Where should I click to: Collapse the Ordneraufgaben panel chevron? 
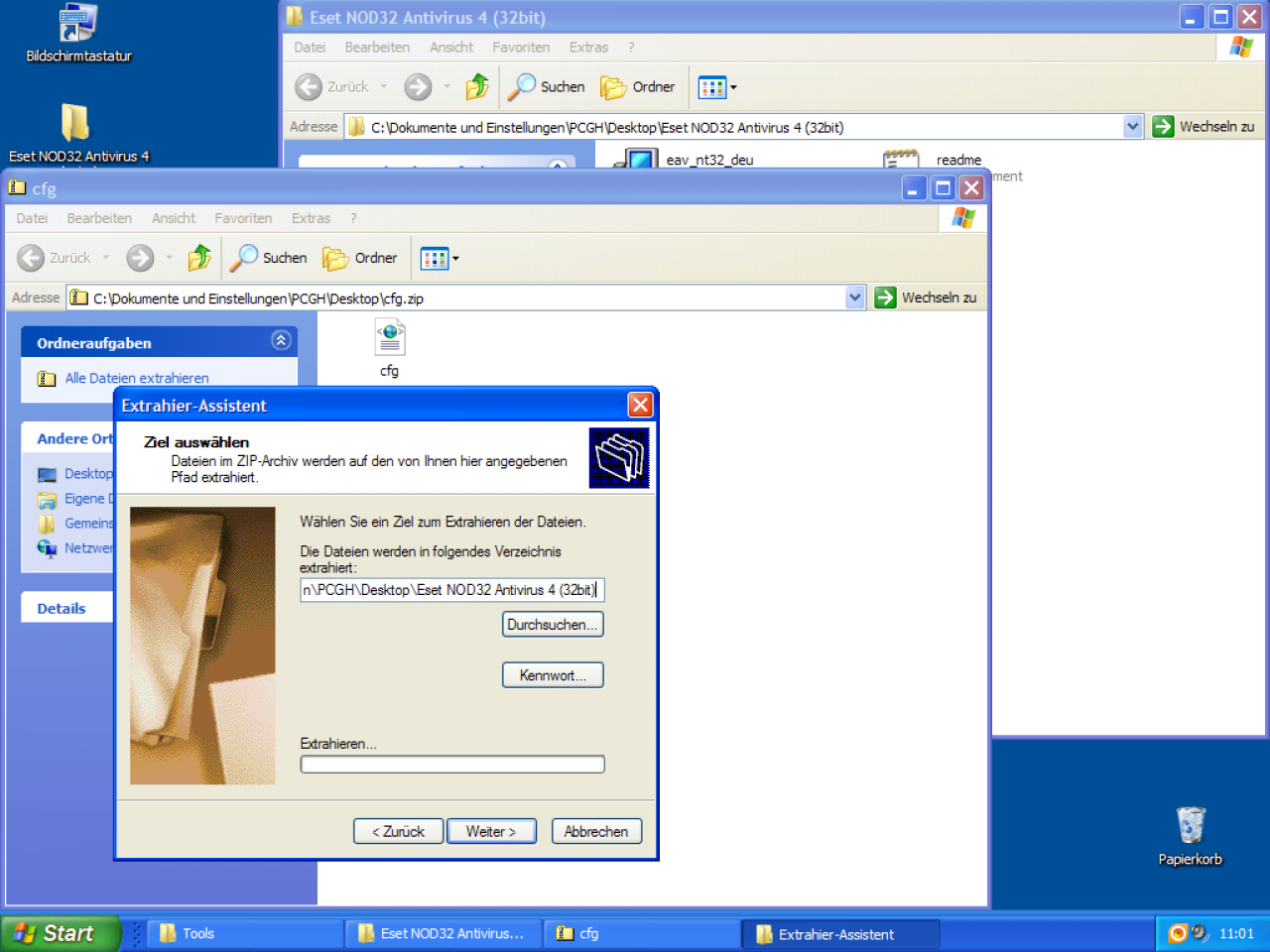[x=281, y=341]
